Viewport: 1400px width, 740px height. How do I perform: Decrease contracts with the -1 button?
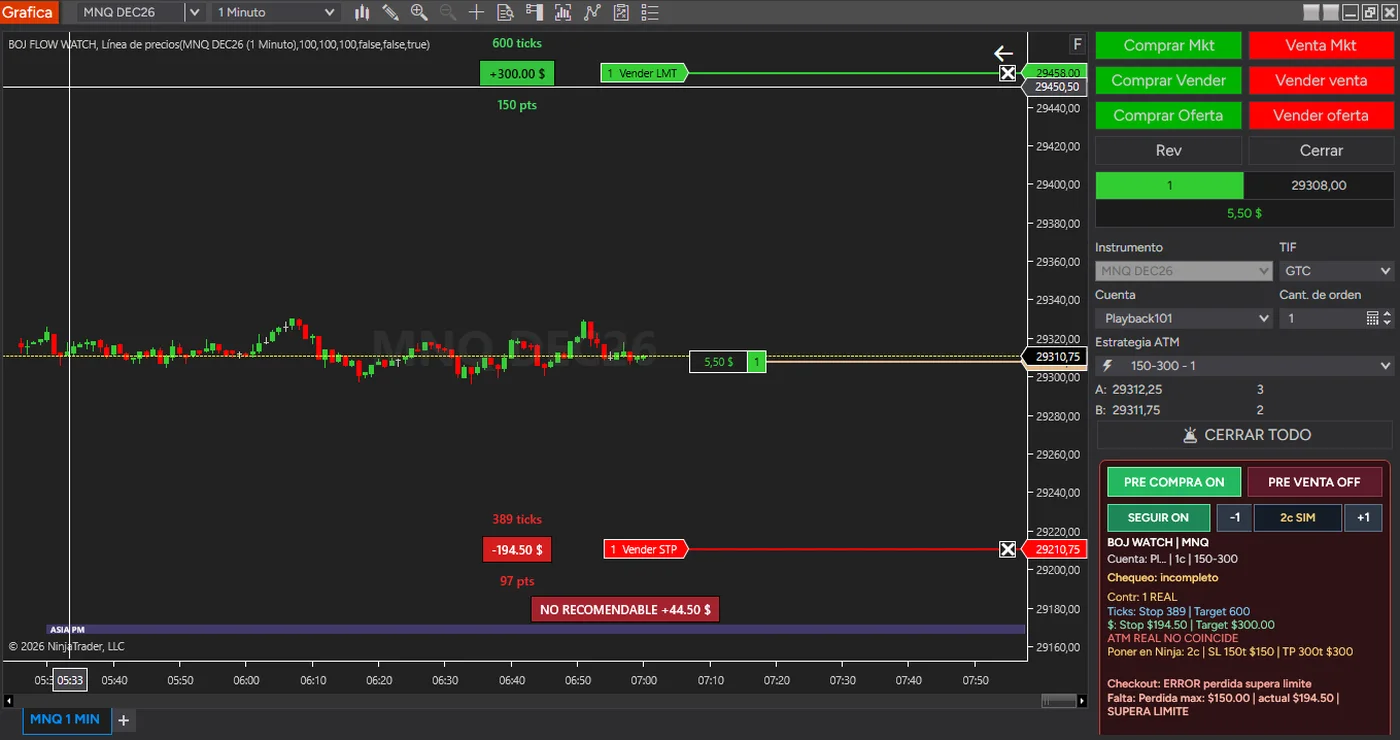click(x=1234, y=517)
